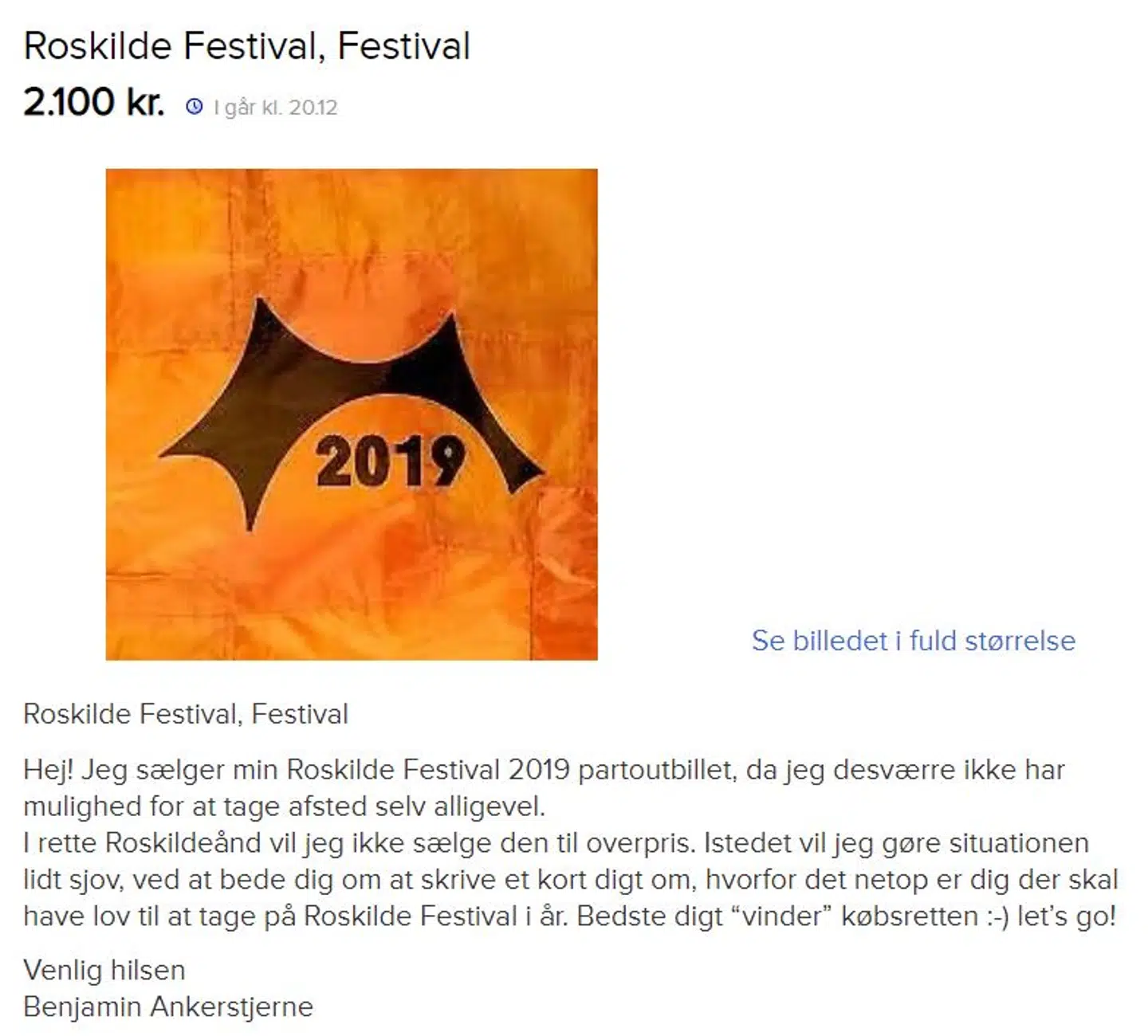Click the price "2.100 kr."
The height and width of the screenshot is (1036, 1148).
coord(93,103)
